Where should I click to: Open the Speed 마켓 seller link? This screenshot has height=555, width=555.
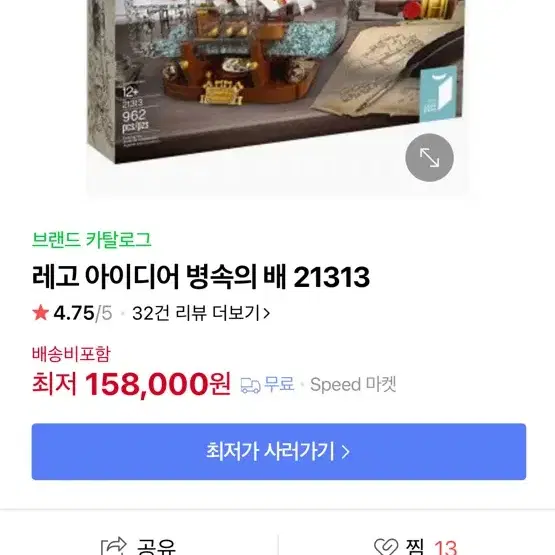pos(353,384)
